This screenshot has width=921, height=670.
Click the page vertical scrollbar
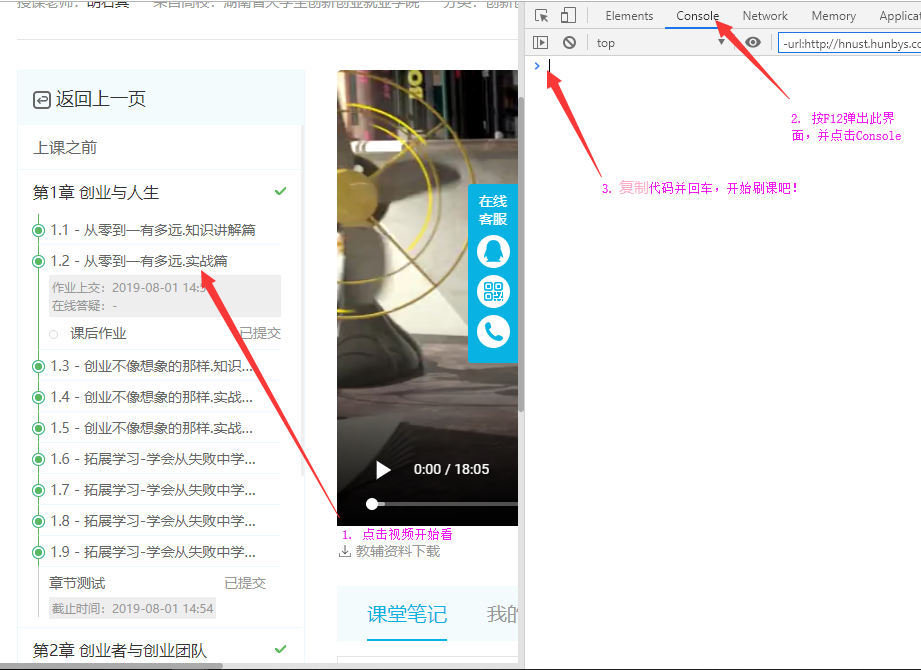pos(521,252)
